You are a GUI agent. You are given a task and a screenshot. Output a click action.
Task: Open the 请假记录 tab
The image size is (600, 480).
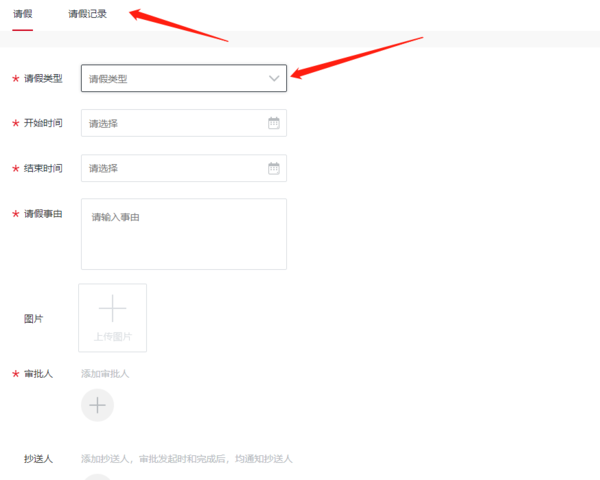tap(87, 14)
